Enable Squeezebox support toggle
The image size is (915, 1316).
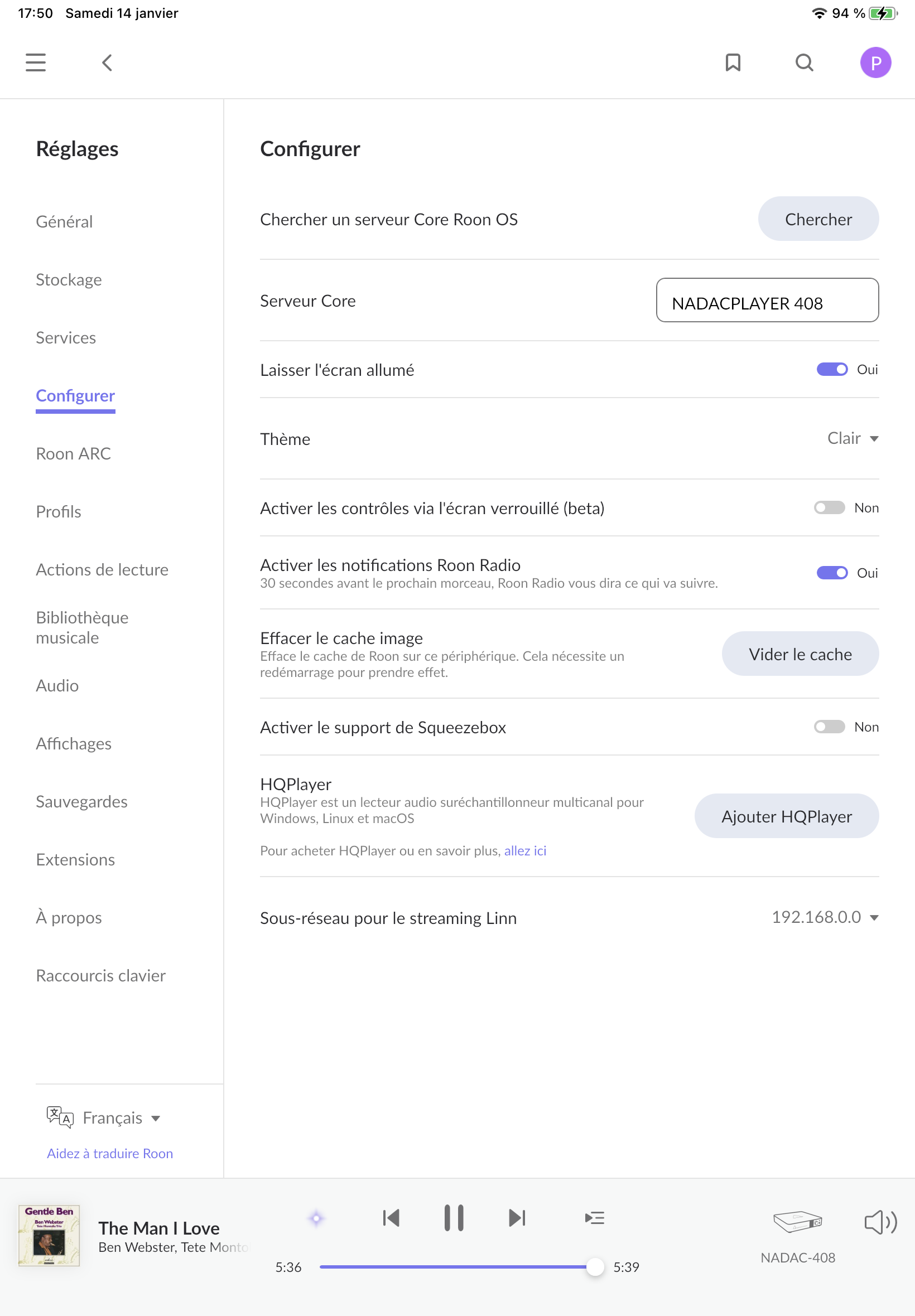[x=829, y=727]
